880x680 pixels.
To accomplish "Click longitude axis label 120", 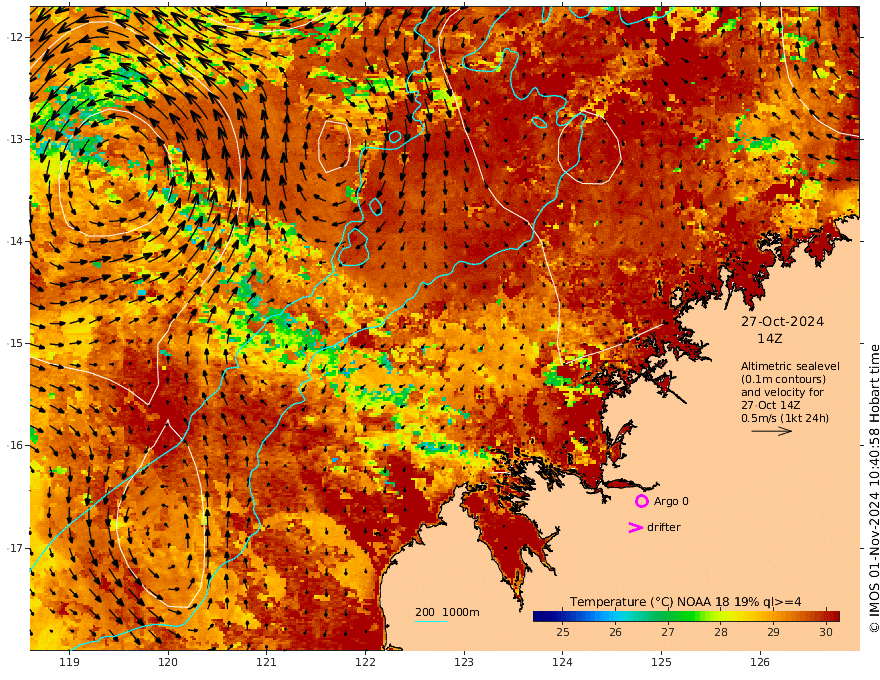I will (x=168, y=662).
